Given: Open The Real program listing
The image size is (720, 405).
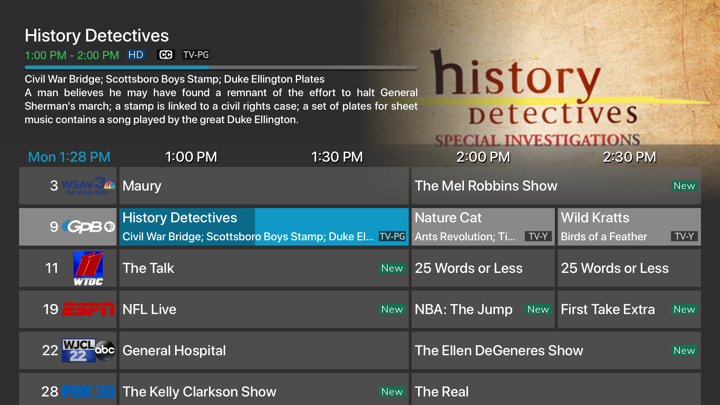Looking at the screenshot, I should coord(556,389).
